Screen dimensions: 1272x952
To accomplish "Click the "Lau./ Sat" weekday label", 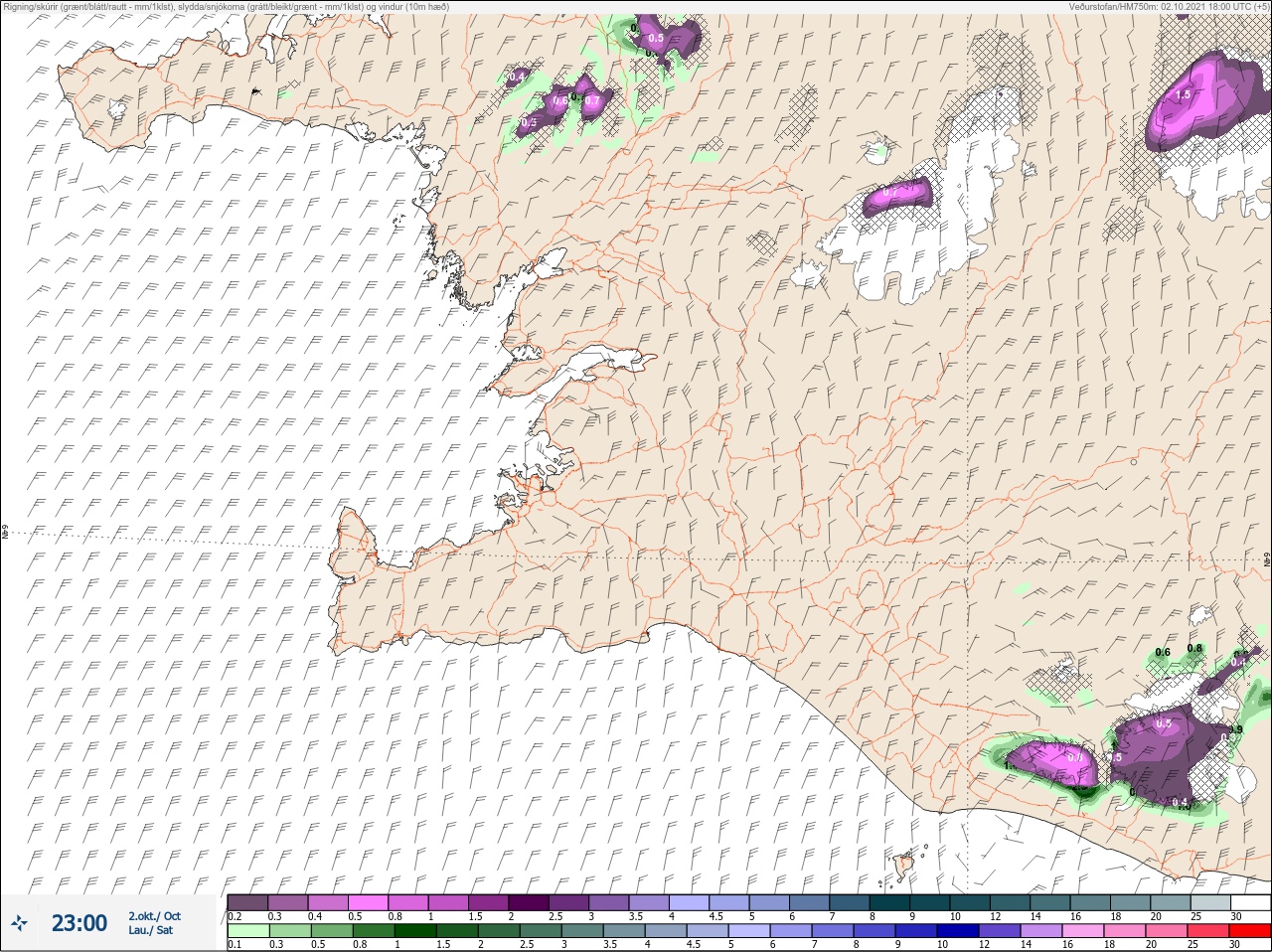I will pyautogui.click(x=151, y=930).
